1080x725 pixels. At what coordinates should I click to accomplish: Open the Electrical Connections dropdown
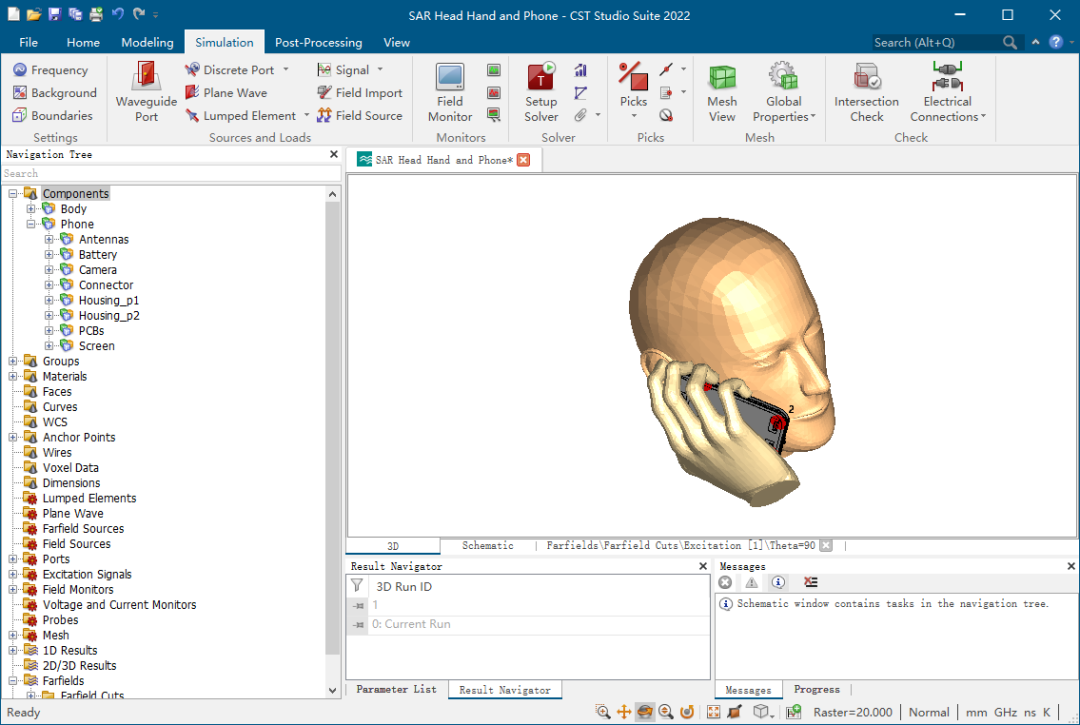pyautogui.click(x=948, y=110)
